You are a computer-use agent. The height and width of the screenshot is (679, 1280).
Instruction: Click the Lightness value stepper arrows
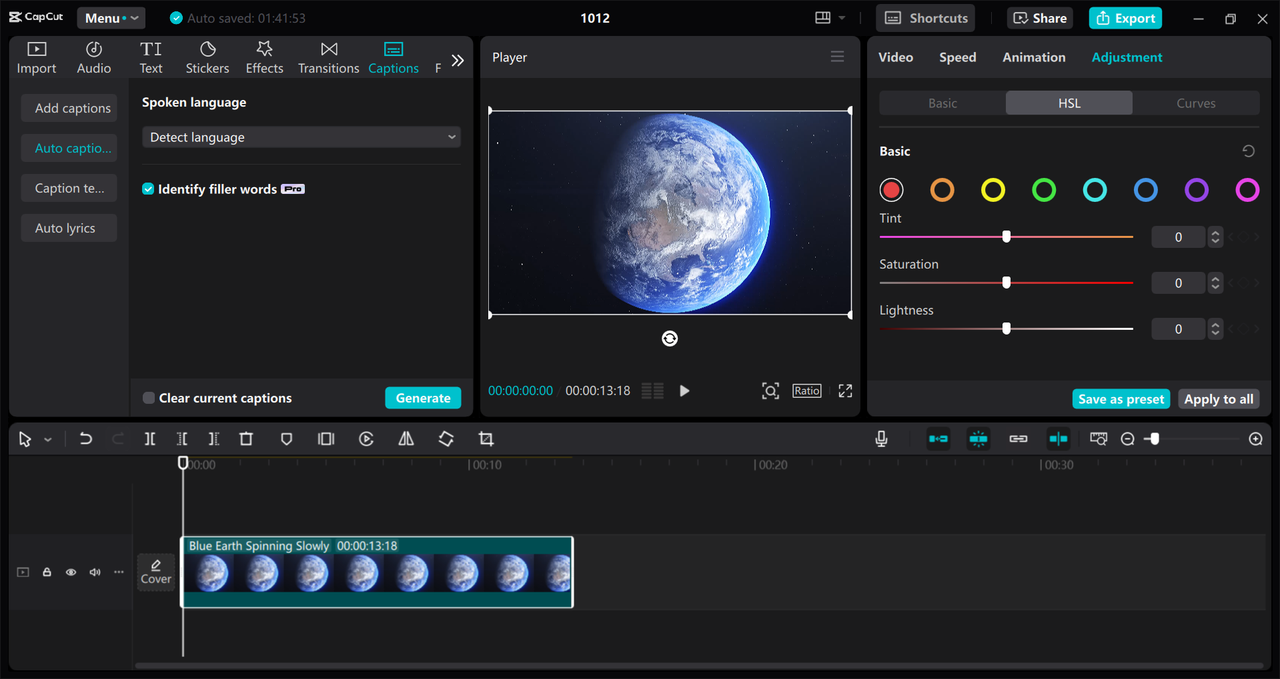[x=1215, y=329]
